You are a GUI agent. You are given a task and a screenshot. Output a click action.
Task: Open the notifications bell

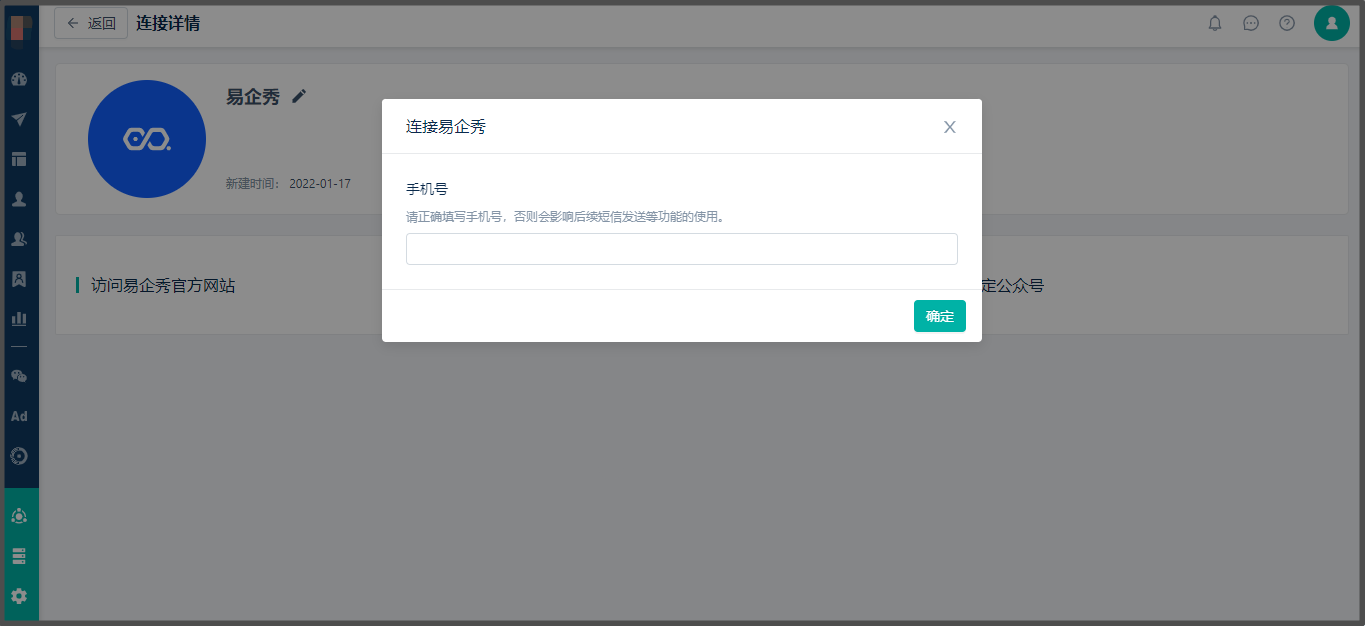click(1215, 23)
